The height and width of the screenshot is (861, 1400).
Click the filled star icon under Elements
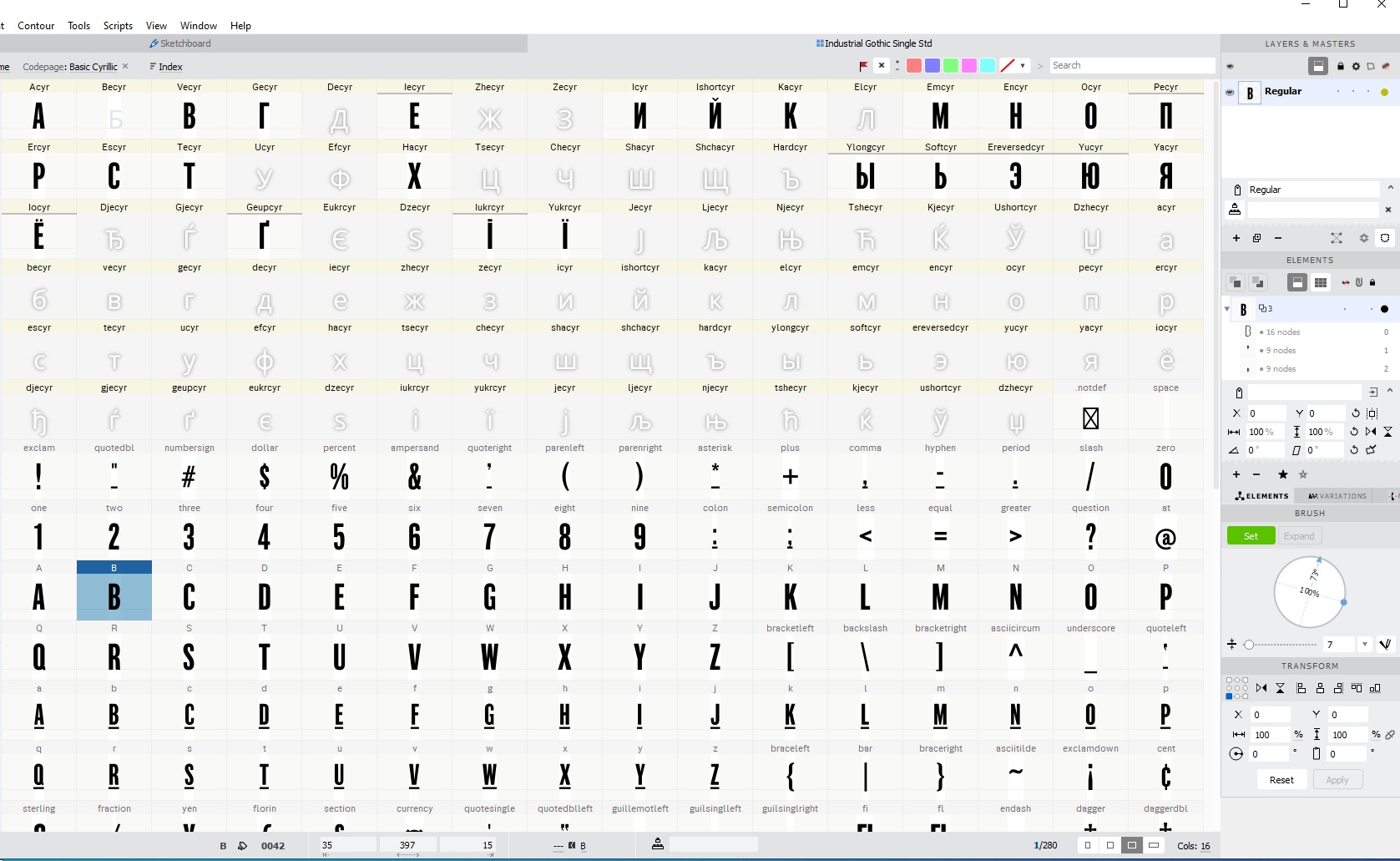pos(1283,474)
